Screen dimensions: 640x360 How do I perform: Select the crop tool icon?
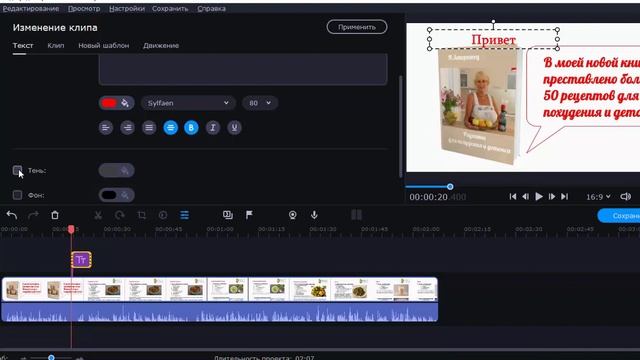click(142, 215)
